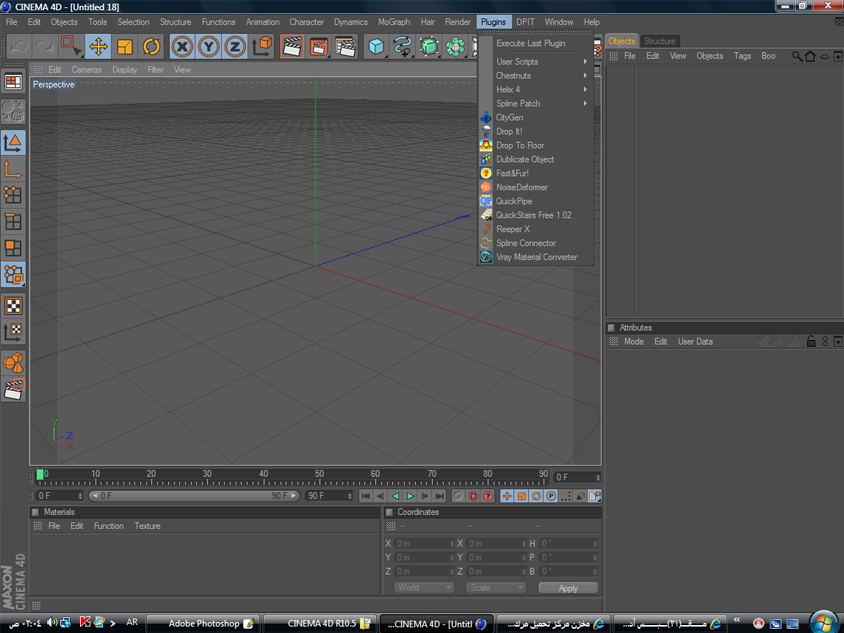Open the World coordinate mode dropdown
The height and width of the screenshot is (633, 844).
click(x=424, y=588)
